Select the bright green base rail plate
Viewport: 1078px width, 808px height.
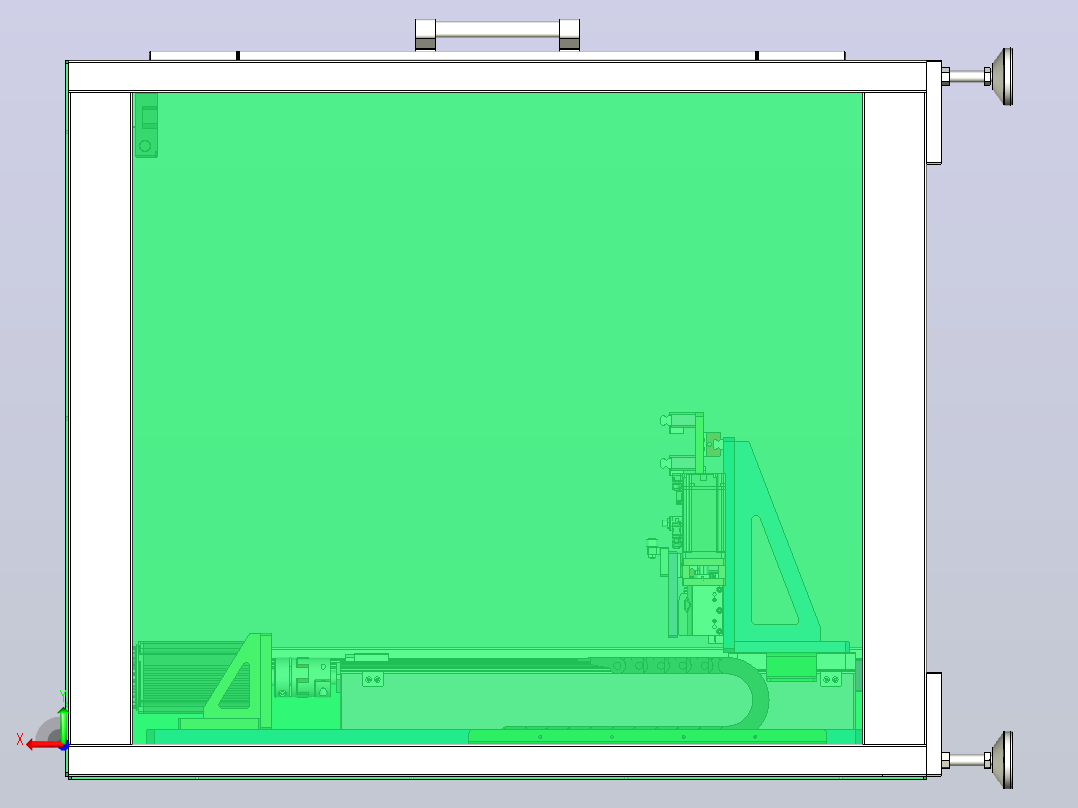coord(647,736)
